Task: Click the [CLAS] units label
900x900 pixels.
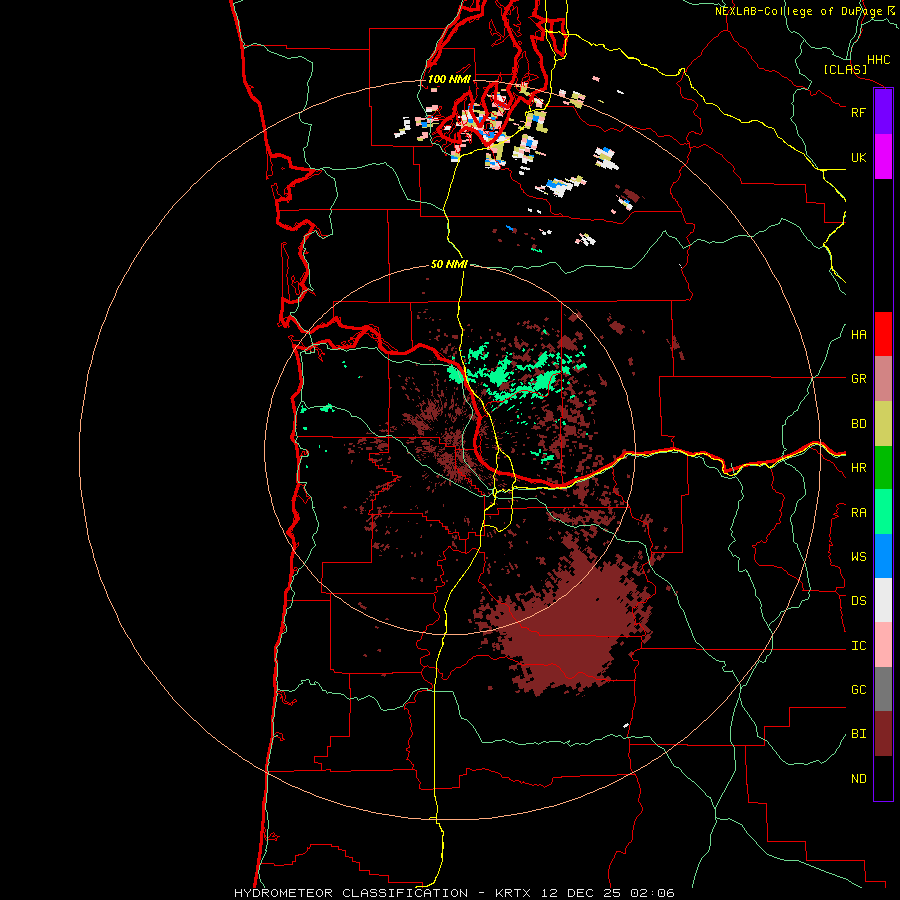Action: 845,69
